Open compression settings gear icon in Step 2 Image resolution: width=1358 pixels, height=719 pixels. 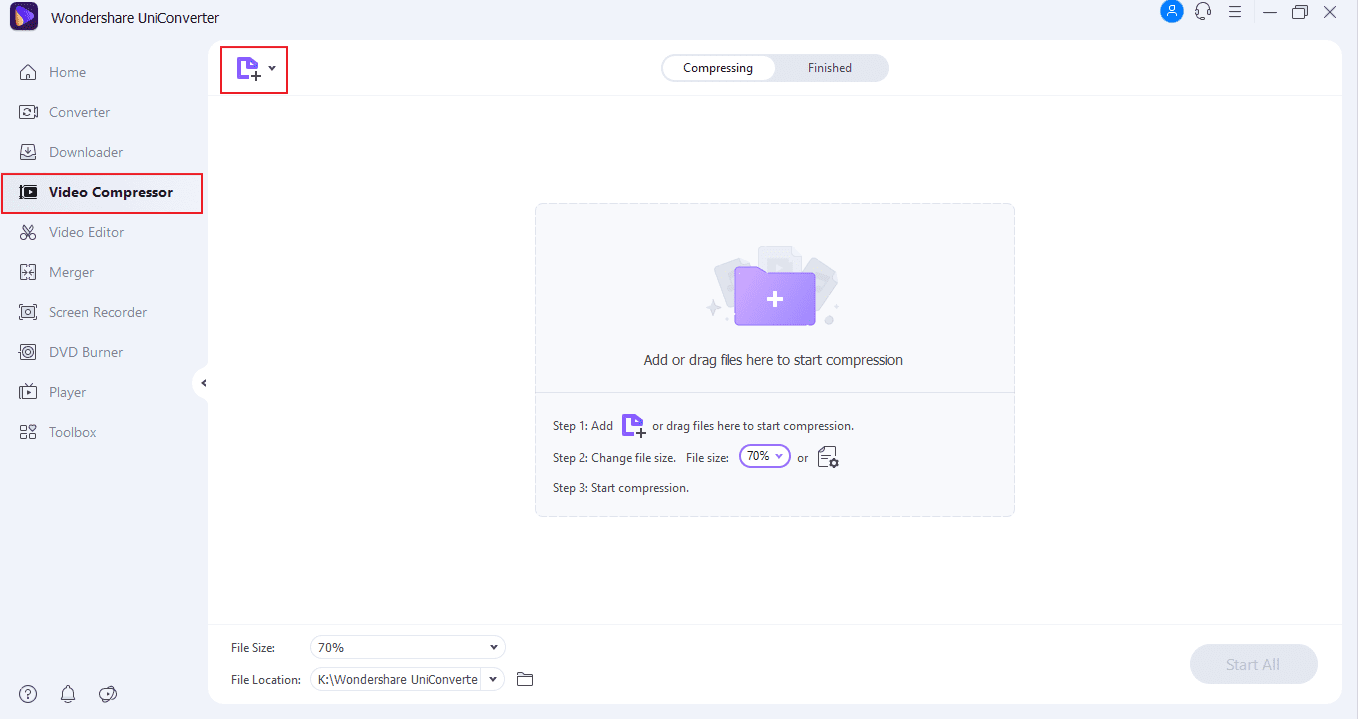tap(828, 457)
